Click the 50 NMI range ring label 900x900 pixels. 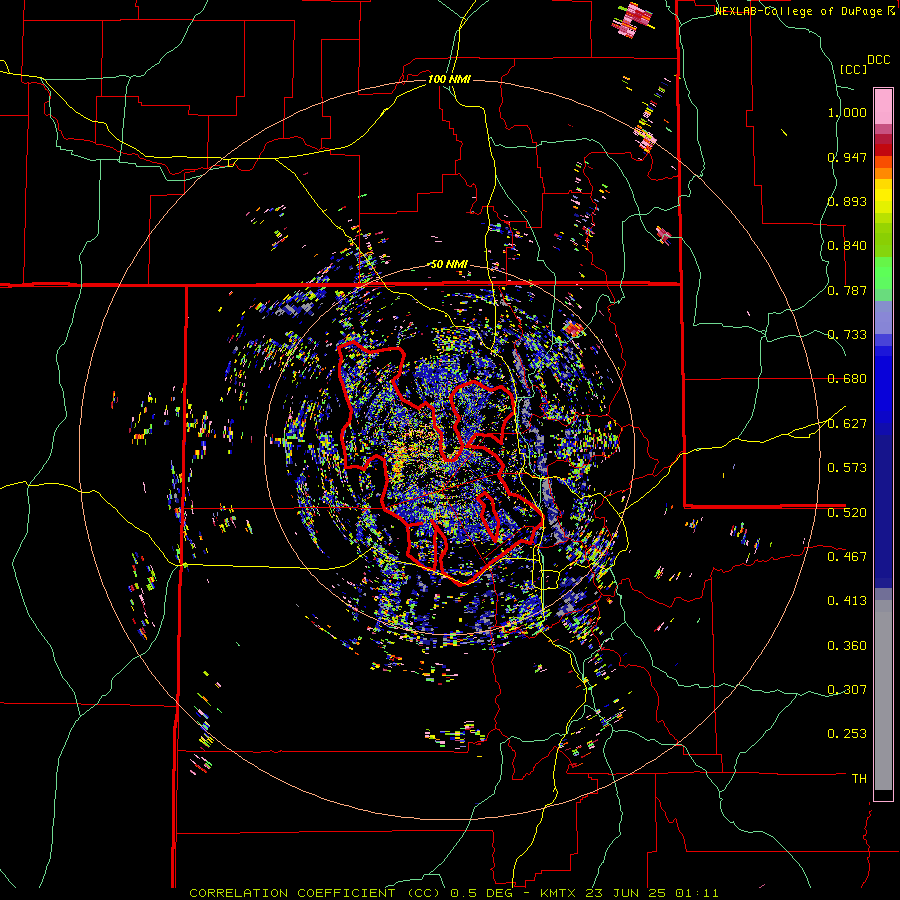click(x=449, y=264)
